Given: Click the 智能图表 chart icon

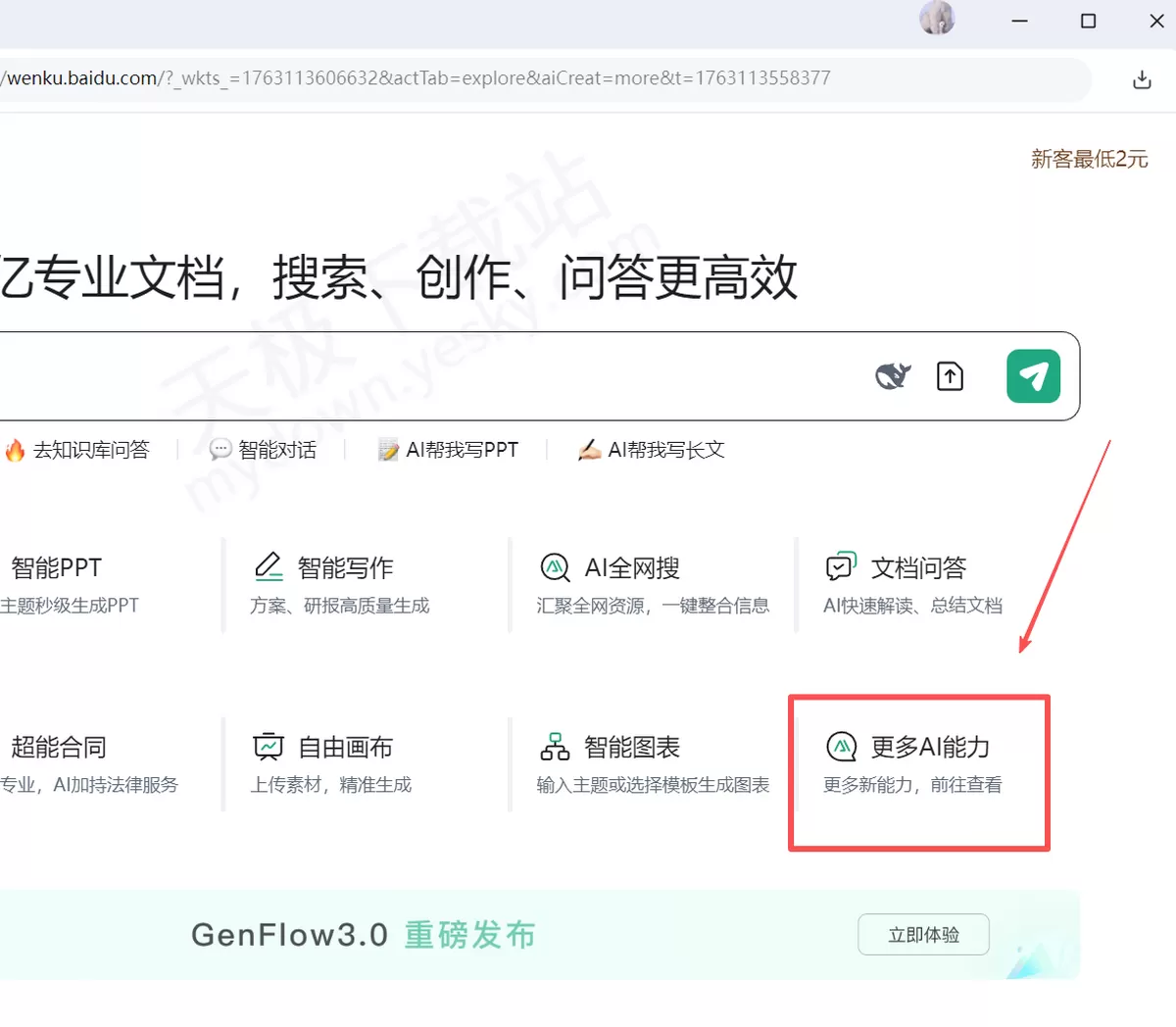Looking at the screenshot, I should click(x=555, y=746).
